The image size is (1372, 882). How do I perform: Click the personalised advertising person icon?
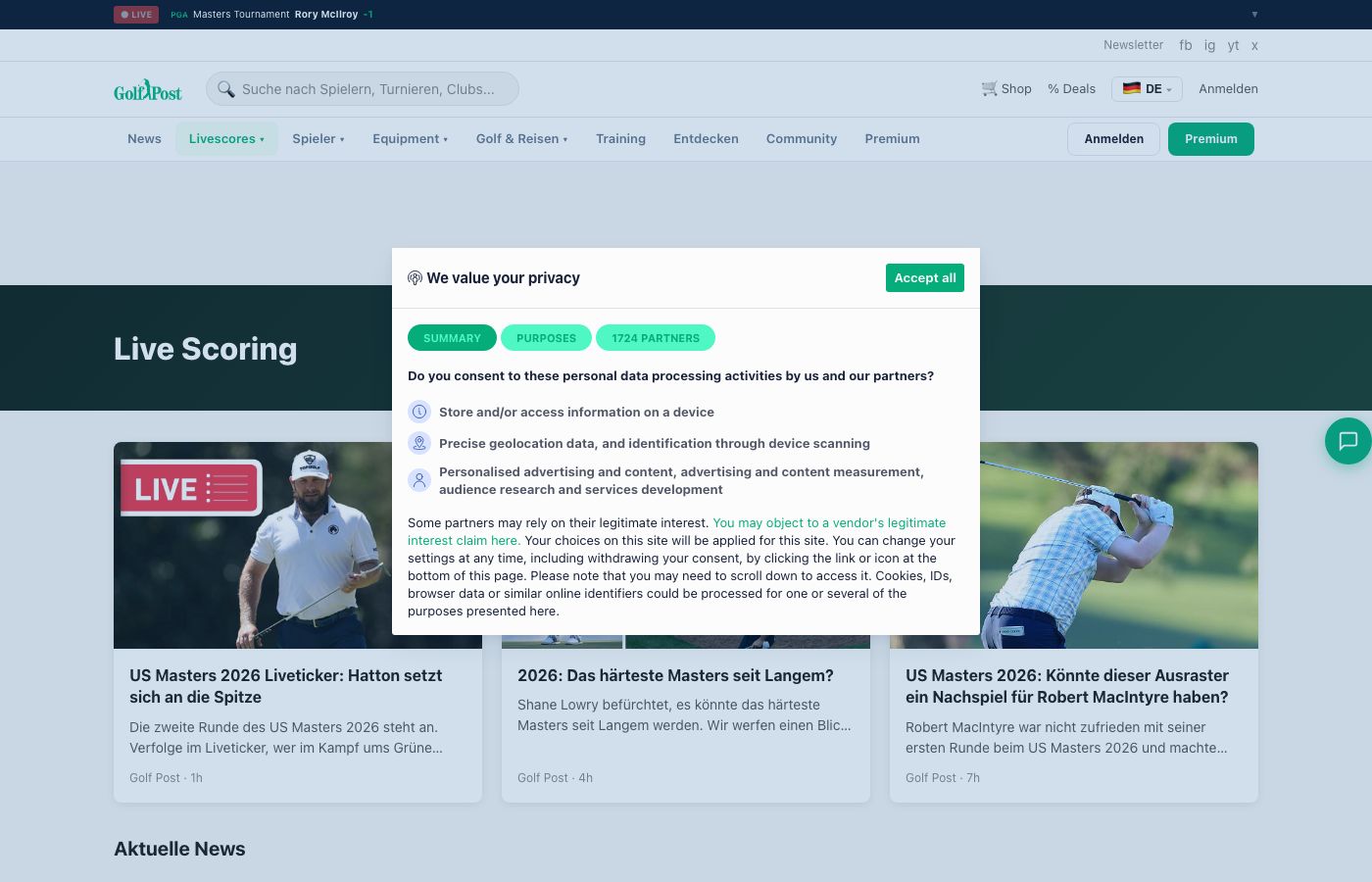click(419, 480)
